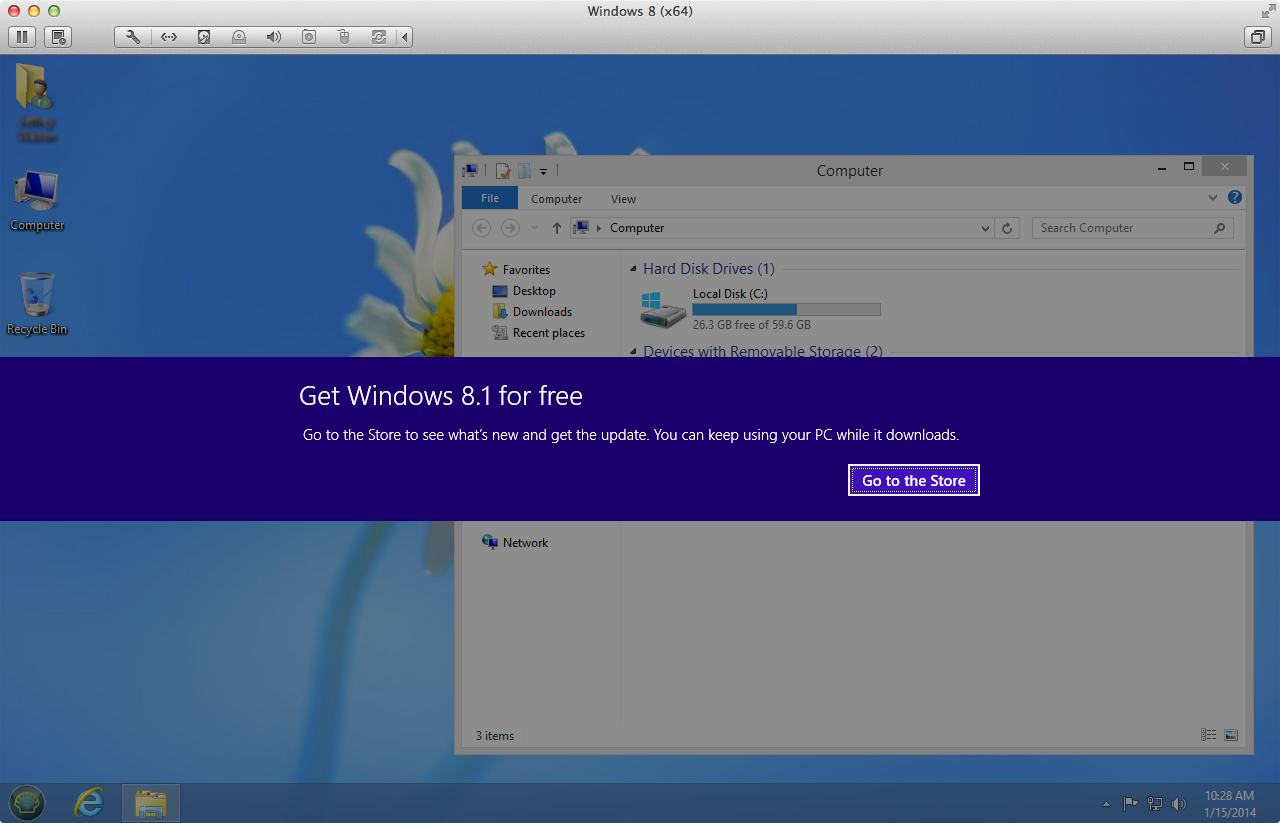Click the volume tray icon

pos(1179,803)
